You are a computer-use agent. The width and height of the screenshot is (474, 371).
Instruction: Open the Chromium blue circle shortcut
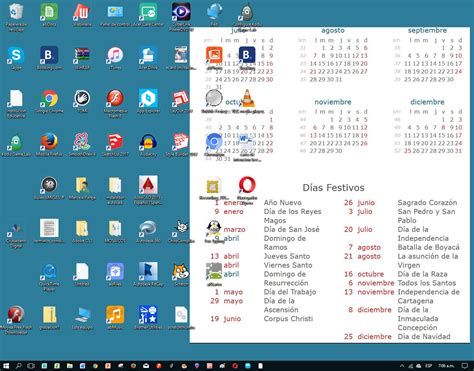(214, 141)
